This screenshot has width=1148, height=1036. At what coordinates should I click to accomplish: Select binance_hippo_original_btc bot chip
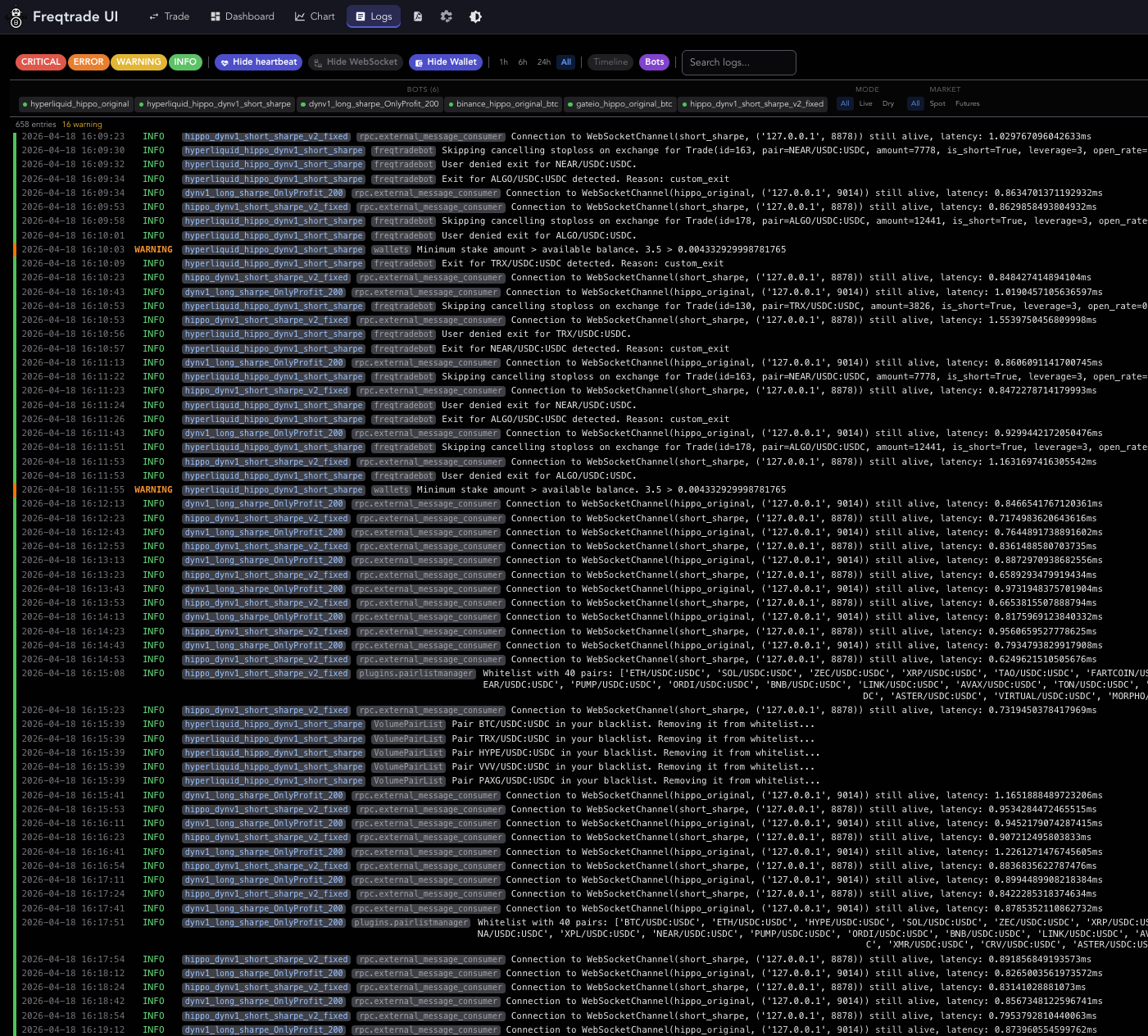504,104
